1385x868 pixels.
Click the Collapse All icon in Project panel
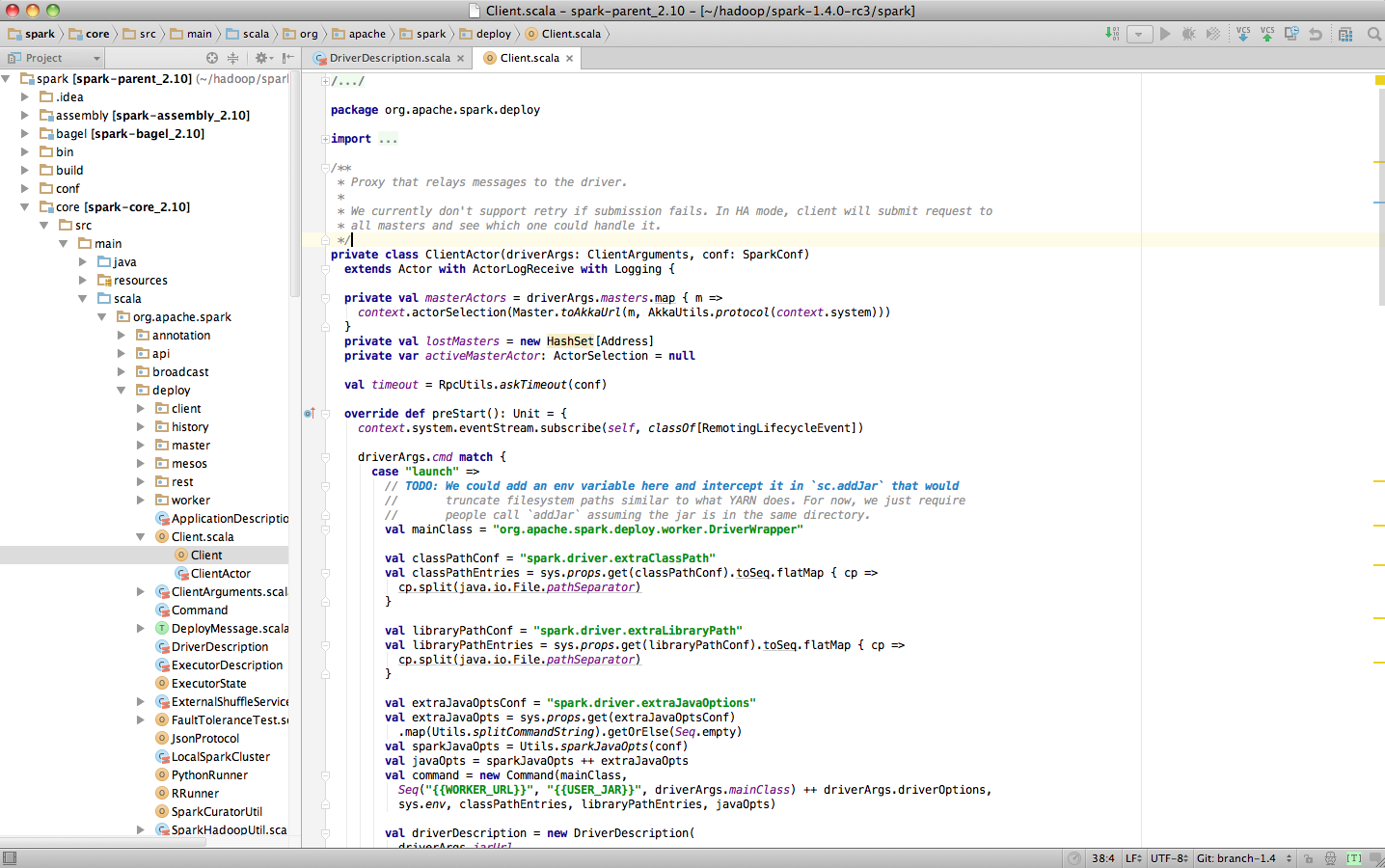coord(232,58)
